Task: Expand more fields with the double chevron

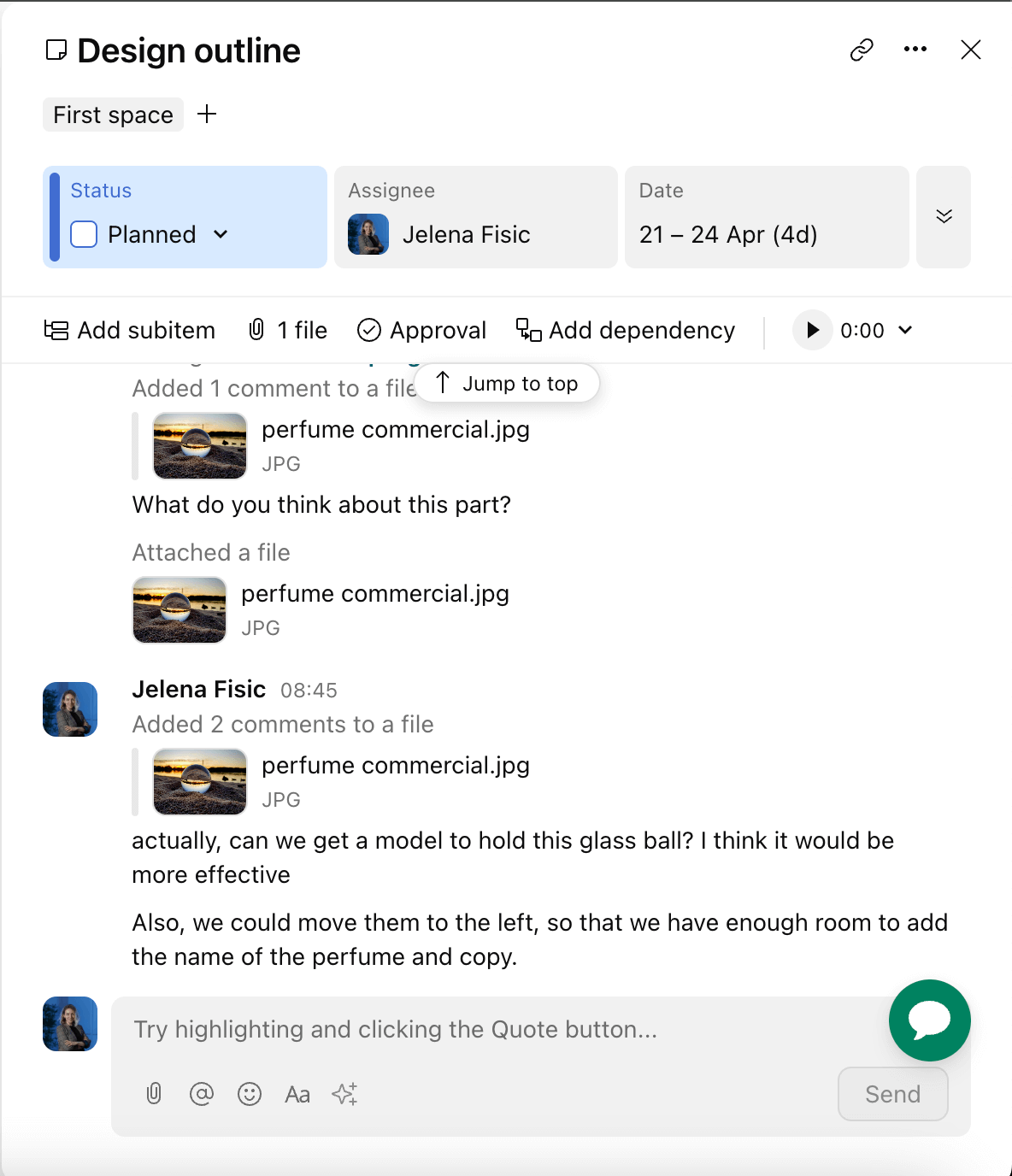Action: [944, 217]
